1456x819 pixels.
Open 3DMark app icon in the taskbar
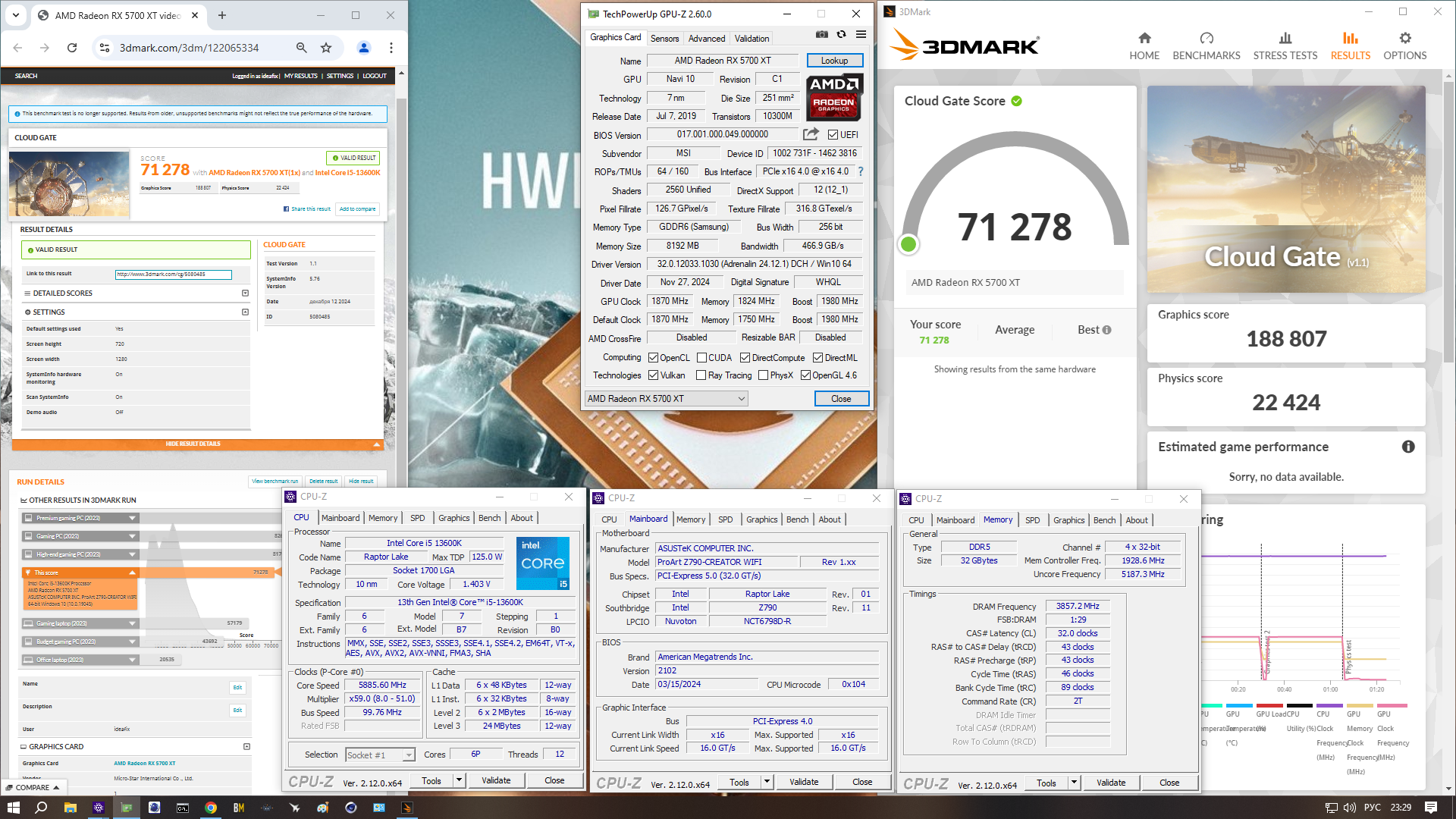tap(407, 808)
